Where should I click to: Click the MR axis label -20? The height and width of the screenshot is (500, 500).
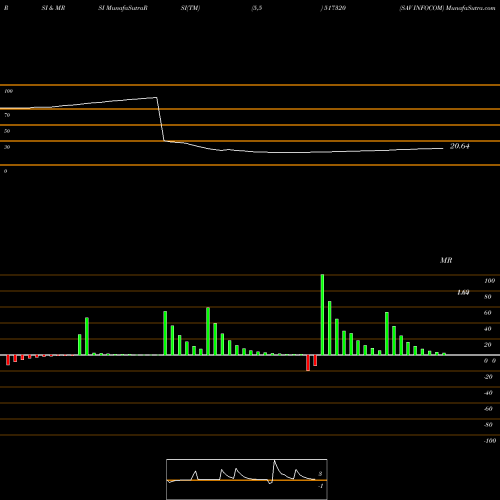tap(488, 377)
